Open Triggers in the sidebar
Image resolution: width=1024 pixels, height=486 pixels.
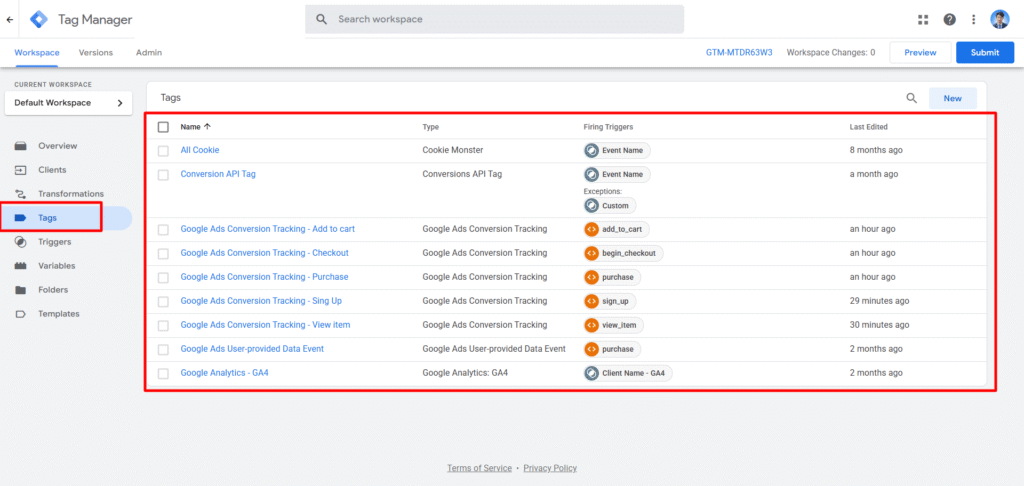click(x=56, y=242)
